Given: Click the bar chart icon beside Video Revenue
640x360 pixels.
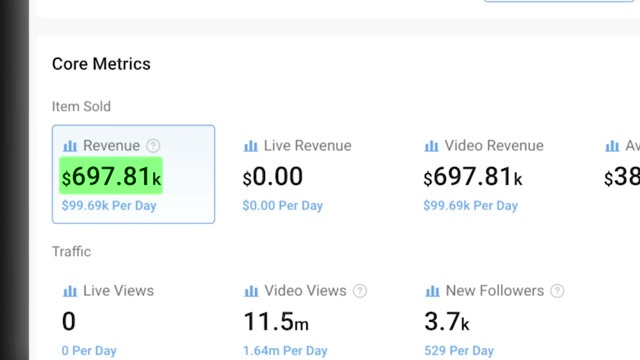Looking at the screenshot, I should click(431, 146).
